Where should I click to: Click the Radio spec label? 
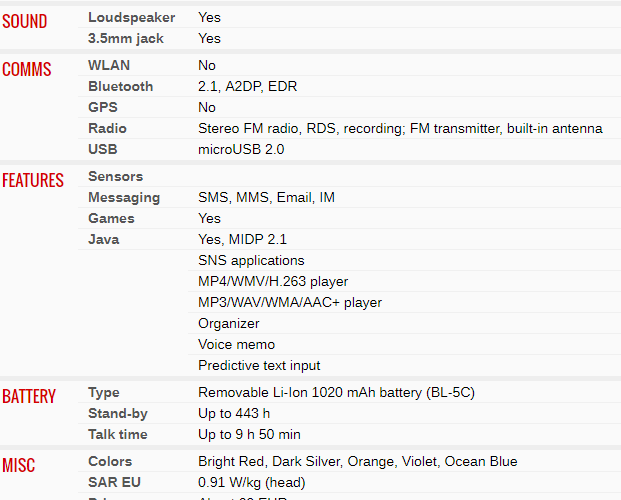coord(107,128)
